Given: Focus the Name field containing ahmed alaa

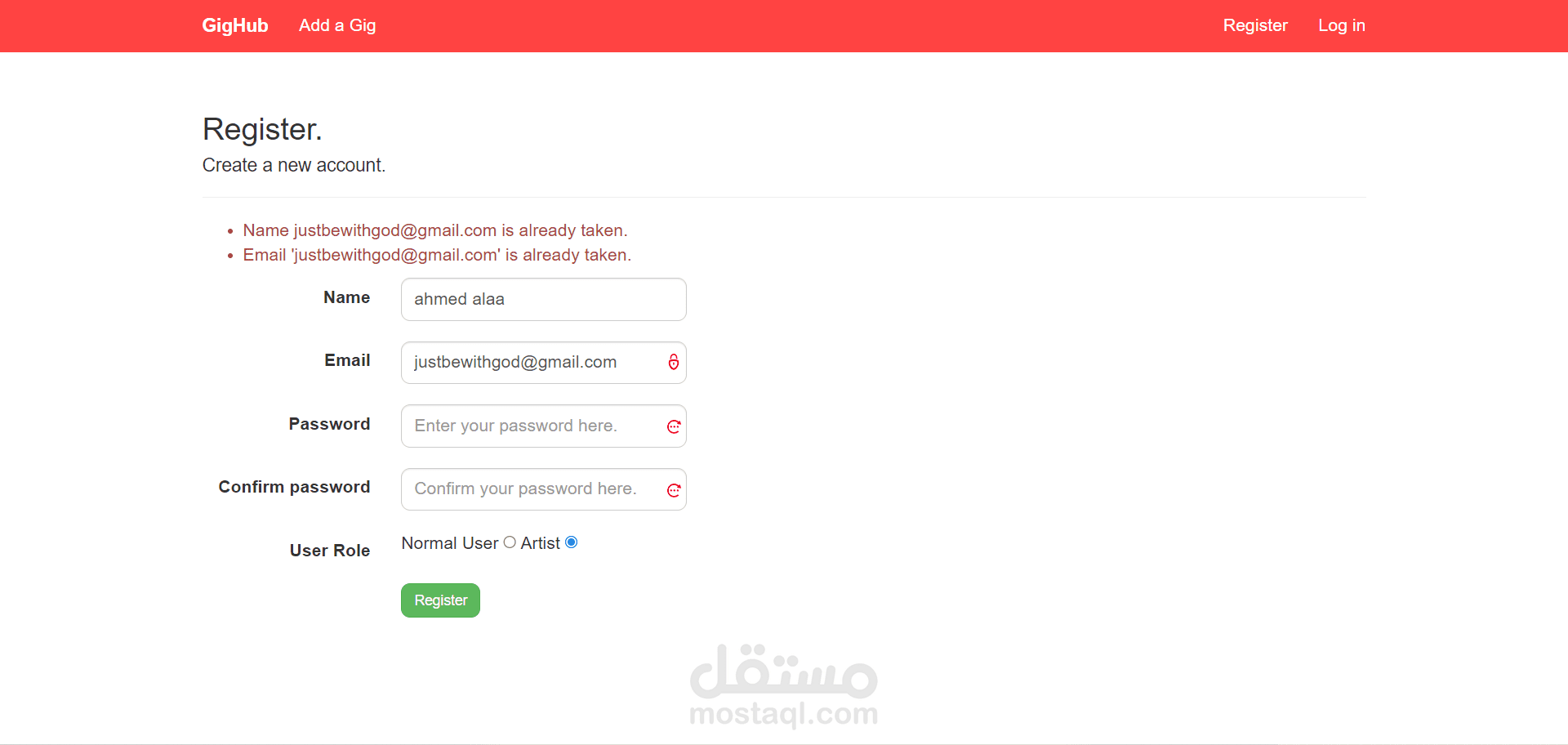Looking at the screenshot, I should (544, 299).
